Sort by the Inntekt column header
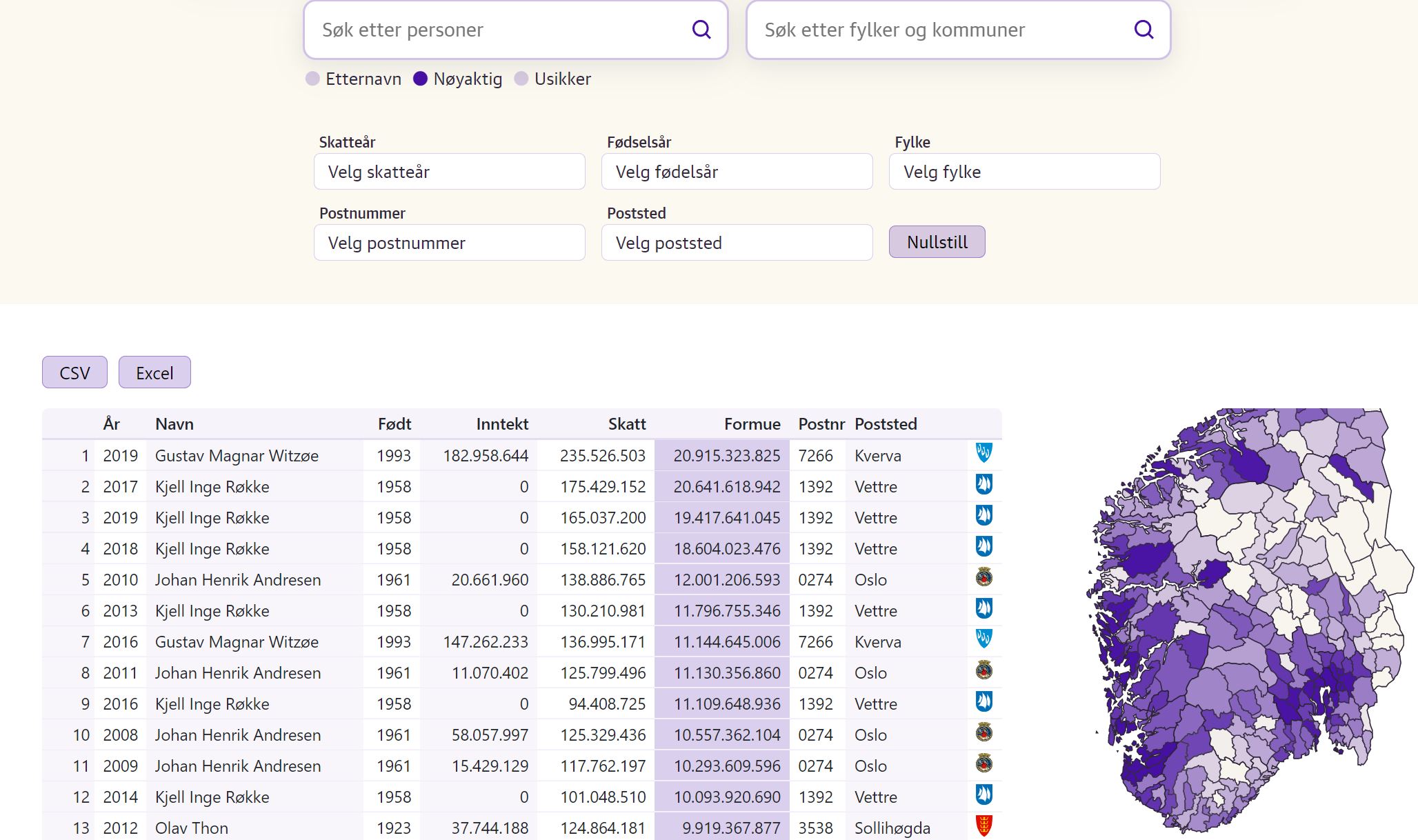Screen dimensions: 1418x840 click(x=502, y=424)
